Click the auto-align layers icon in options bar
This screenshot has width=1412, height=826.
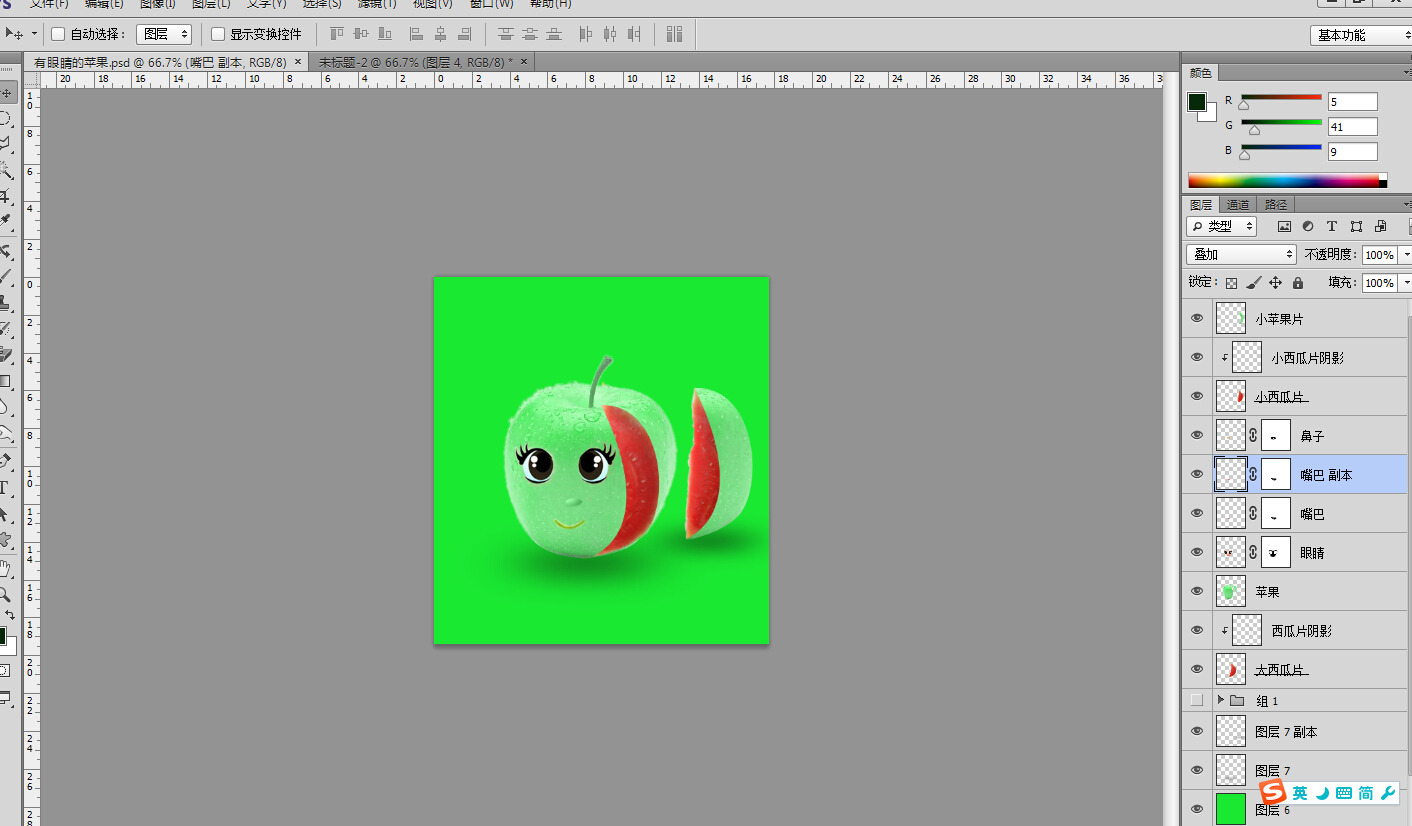tap(674, 34)
